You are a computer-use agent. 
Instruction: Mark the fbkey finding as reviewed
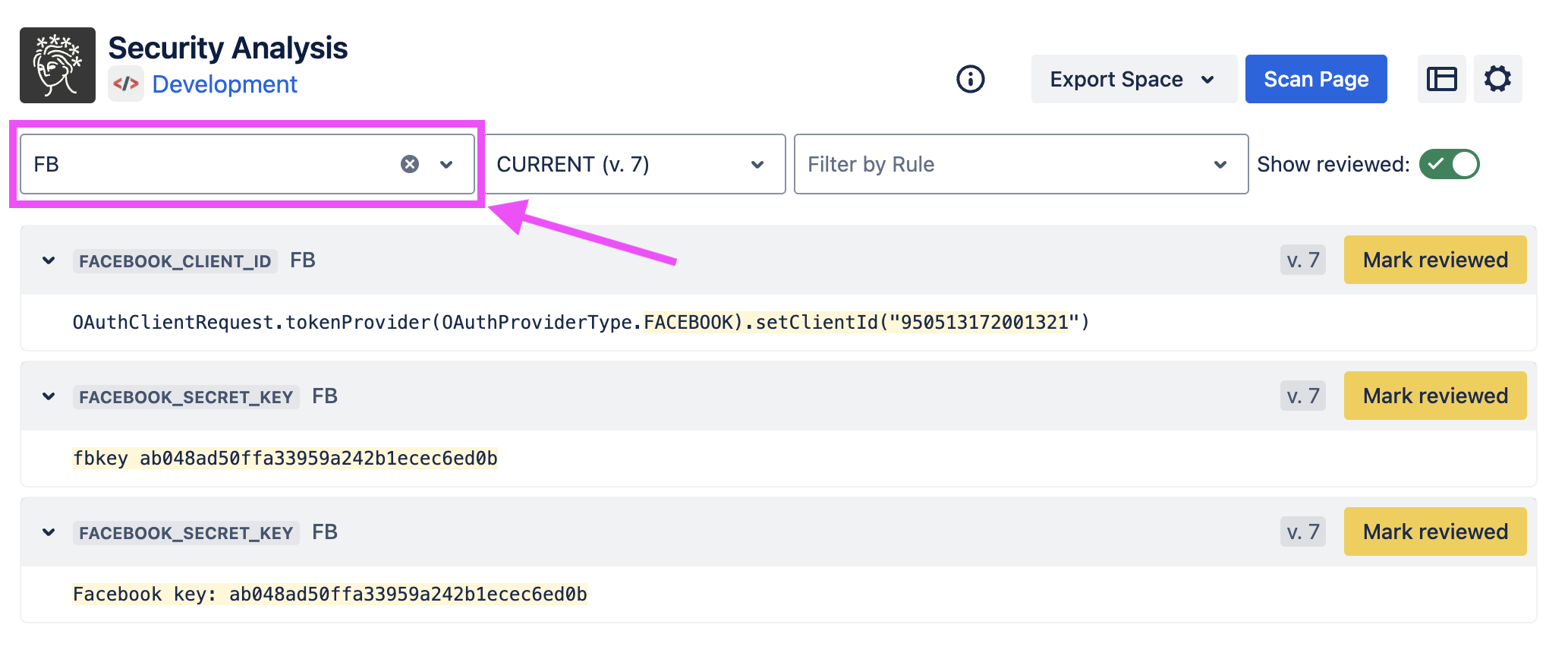1435,396
